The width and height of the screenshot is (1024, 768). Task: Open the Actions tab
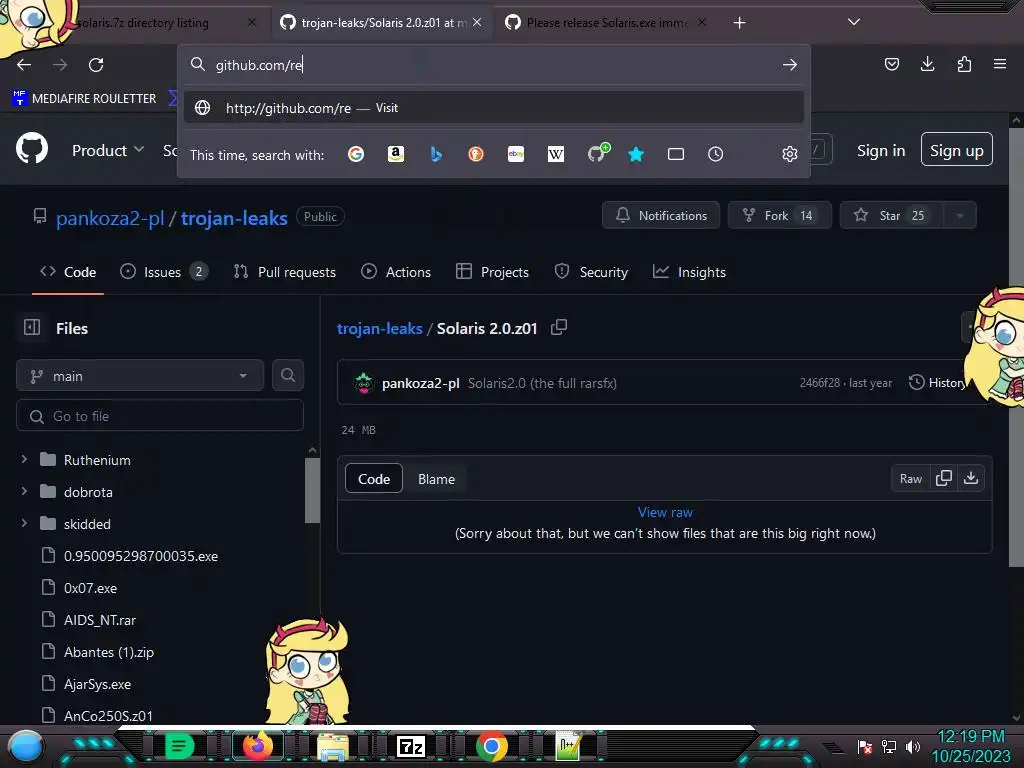(x=396, y=272)
